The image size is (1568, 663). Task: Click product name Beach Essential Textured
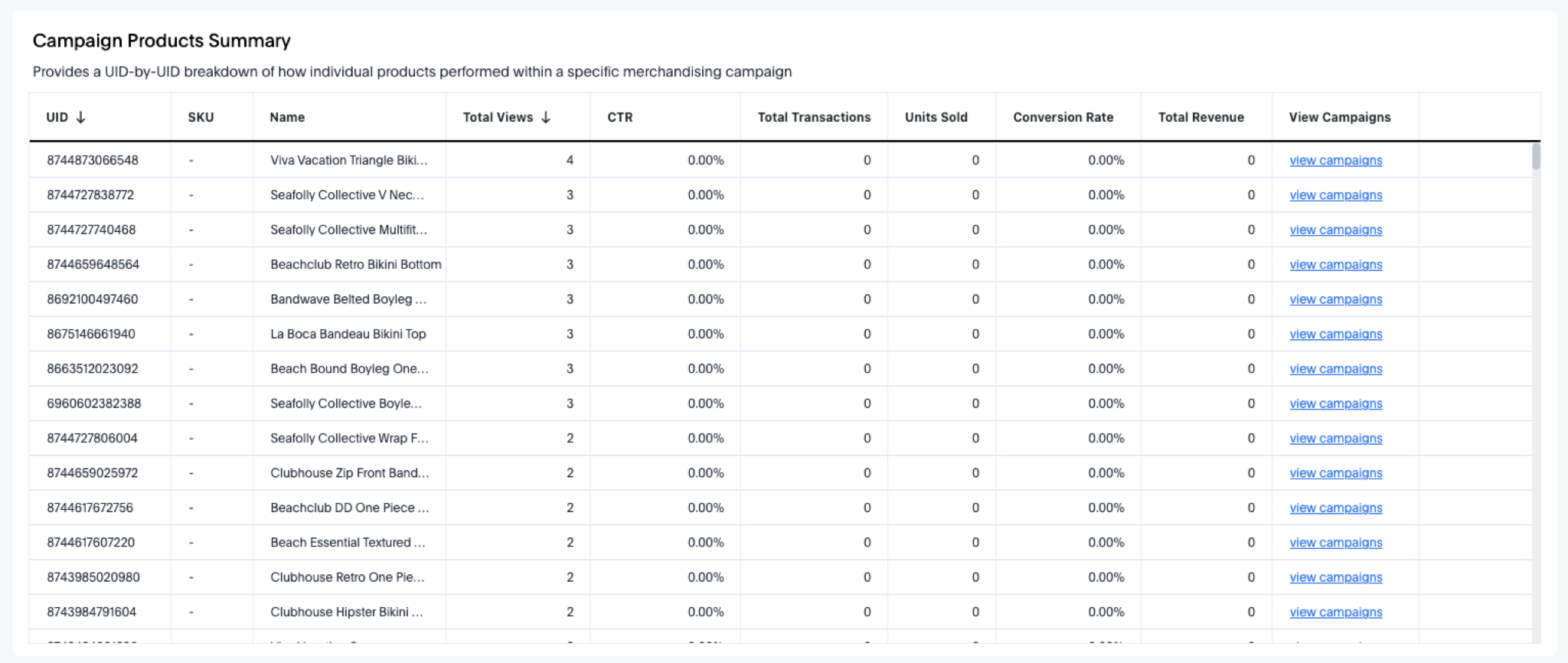pos(348,543)
